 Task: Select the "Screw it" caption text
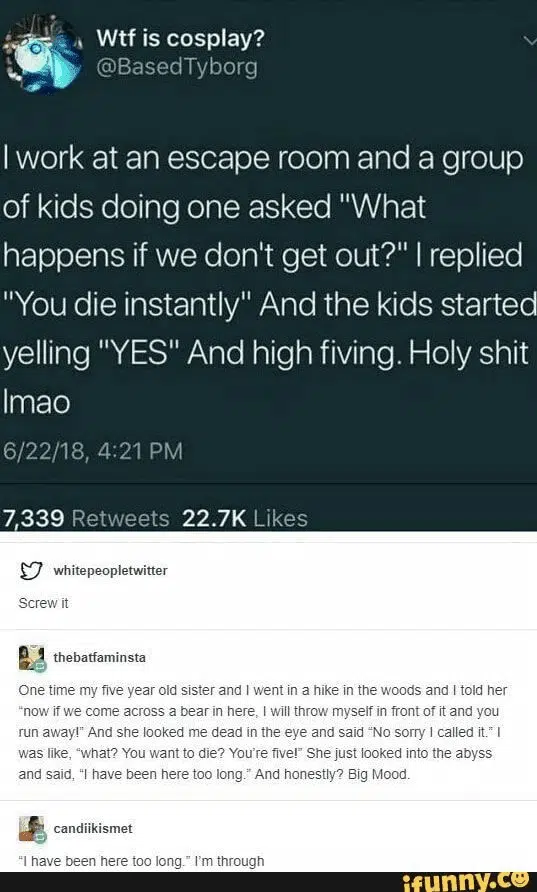(43, 604)
